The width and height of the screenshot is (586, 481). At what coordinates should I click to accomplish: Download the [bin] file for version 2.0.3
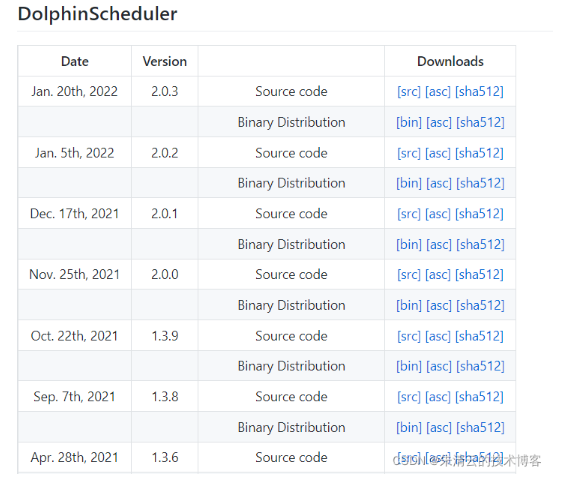click(x=409, y=122)
